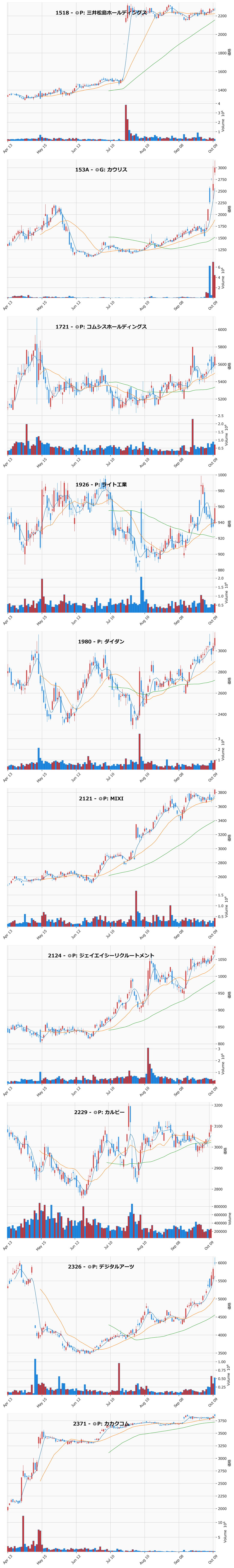234x1568 pixels.
Task: Select the 153A カウリス chart title
Action: [101, 170]
